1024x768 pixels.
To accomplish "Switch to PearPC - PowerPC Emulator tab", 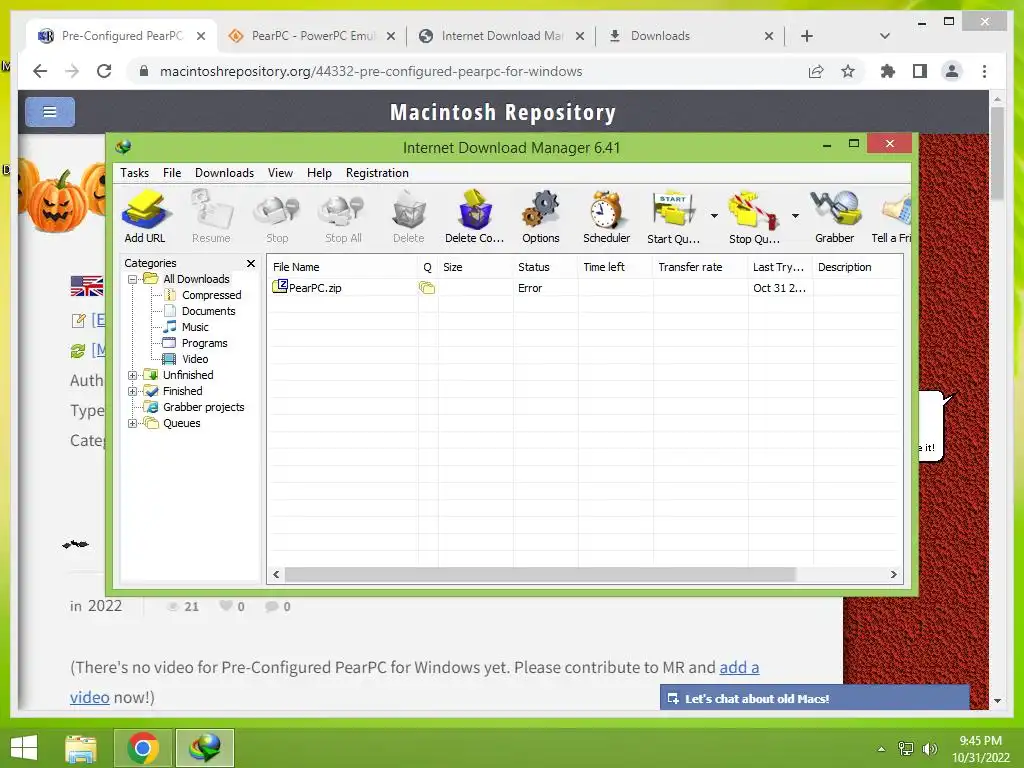I will click(x=312, y=36).
